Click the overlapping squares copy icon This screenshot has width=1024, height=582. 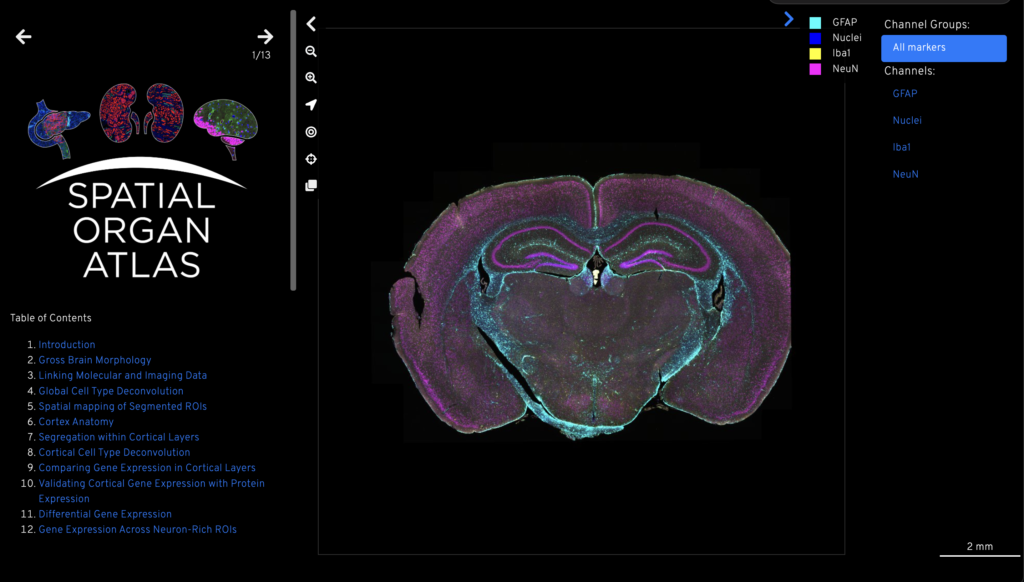pos(311,185)
